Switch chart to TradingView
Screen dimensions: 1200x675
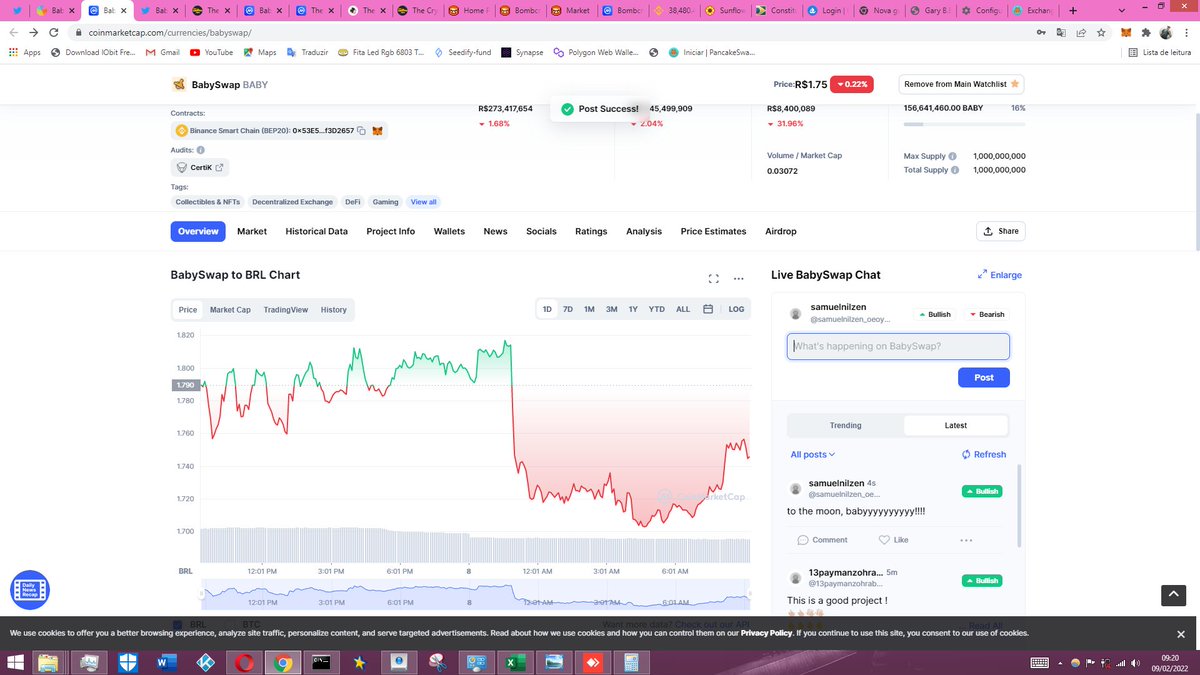[x=286, y=310]
